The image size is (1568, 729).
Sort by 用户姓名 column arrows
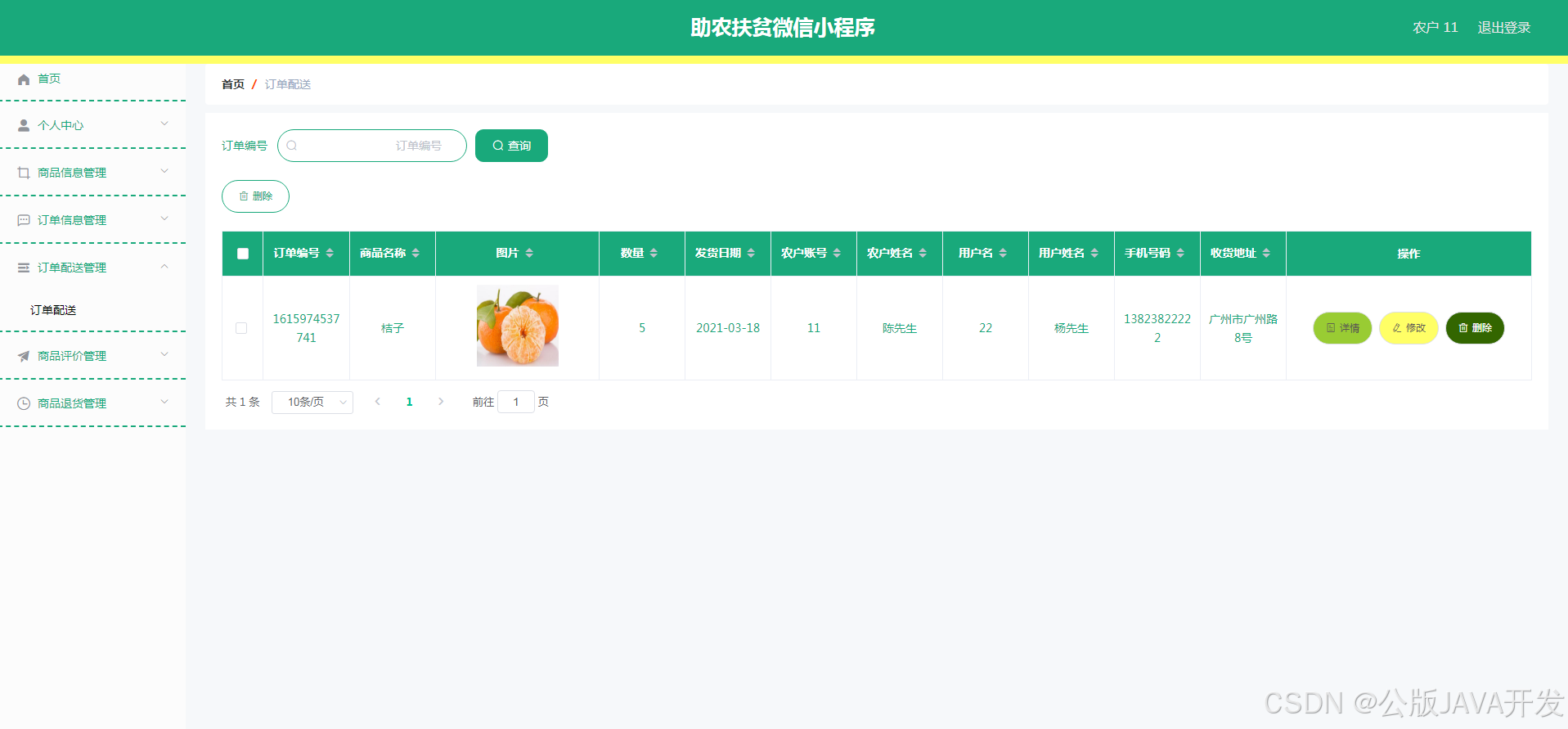pos(1094,254)
